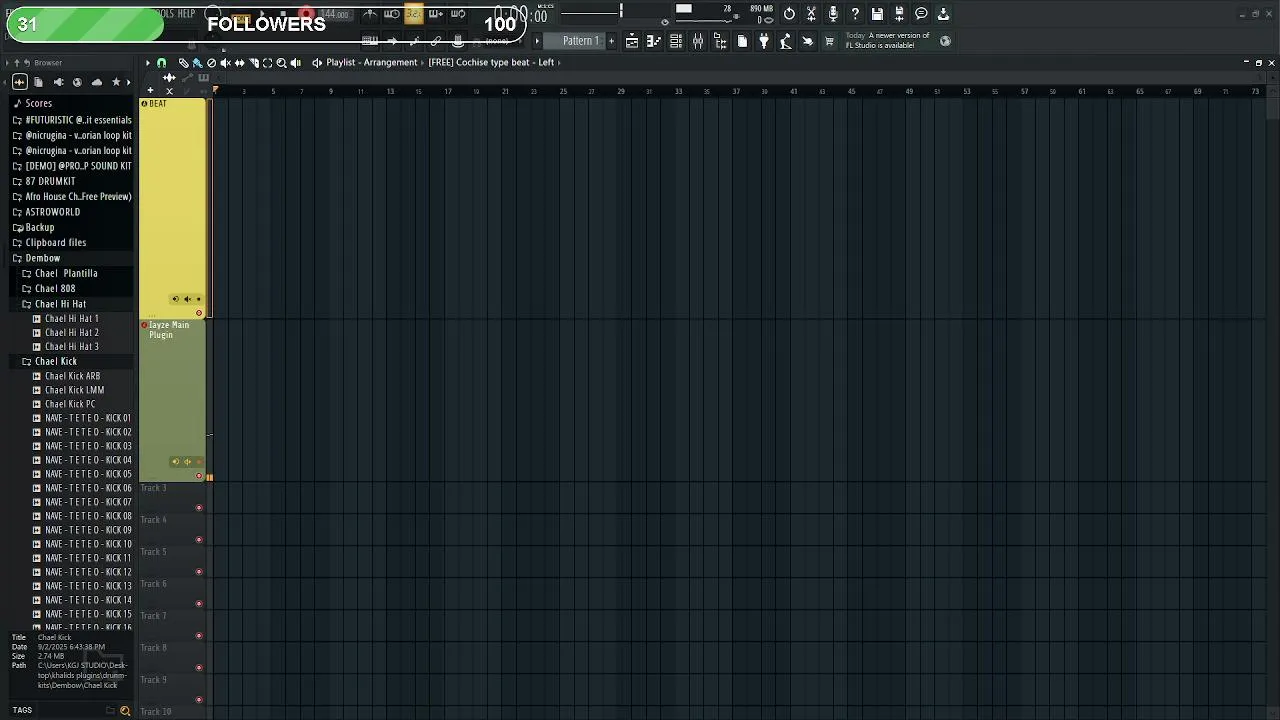Screen dimensions: 1280x720
Task: Switch to the browser's starred favorites tab
Action: click(116, 82)
